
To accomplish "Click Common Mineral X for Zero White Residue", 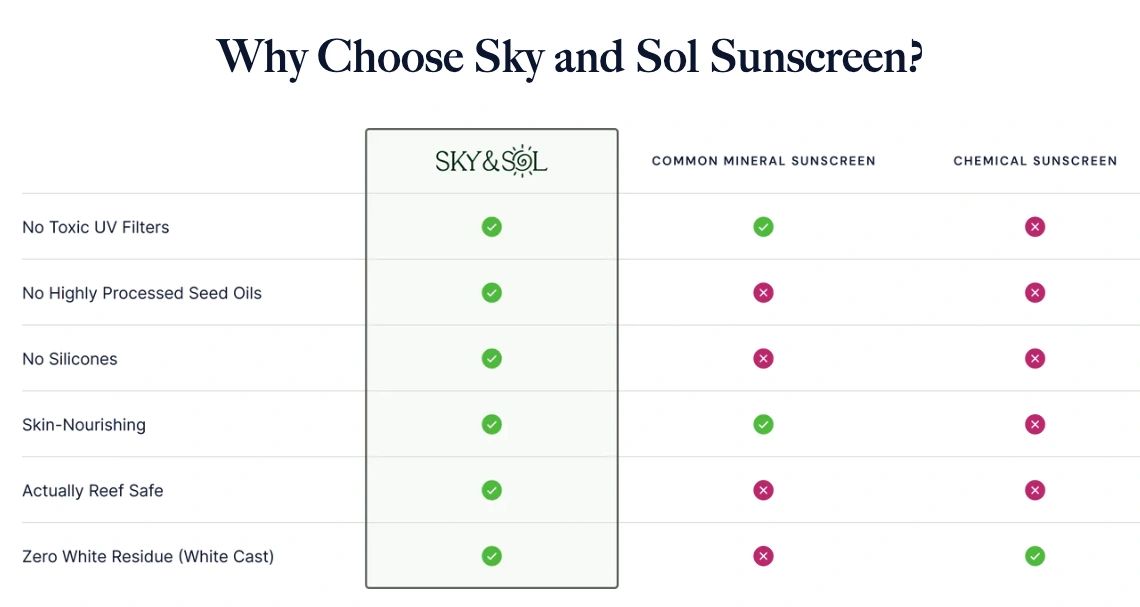I will click(x=763, y=556).
